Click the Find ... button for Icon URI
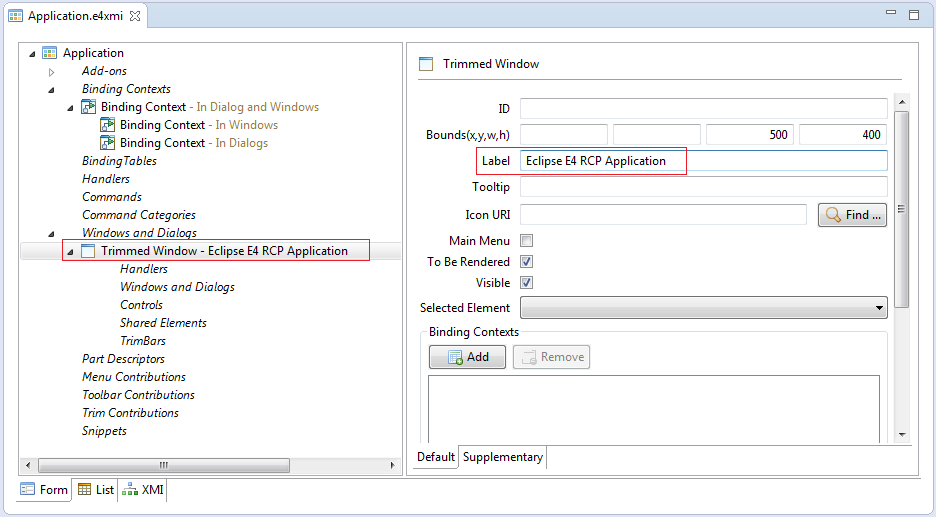Image resolution: width=936 pixels, height=517 pixels. click(852, 215)
